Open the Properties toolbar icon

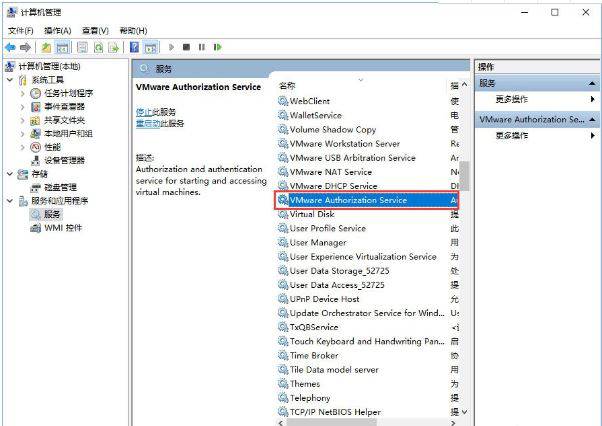point(82,47)
